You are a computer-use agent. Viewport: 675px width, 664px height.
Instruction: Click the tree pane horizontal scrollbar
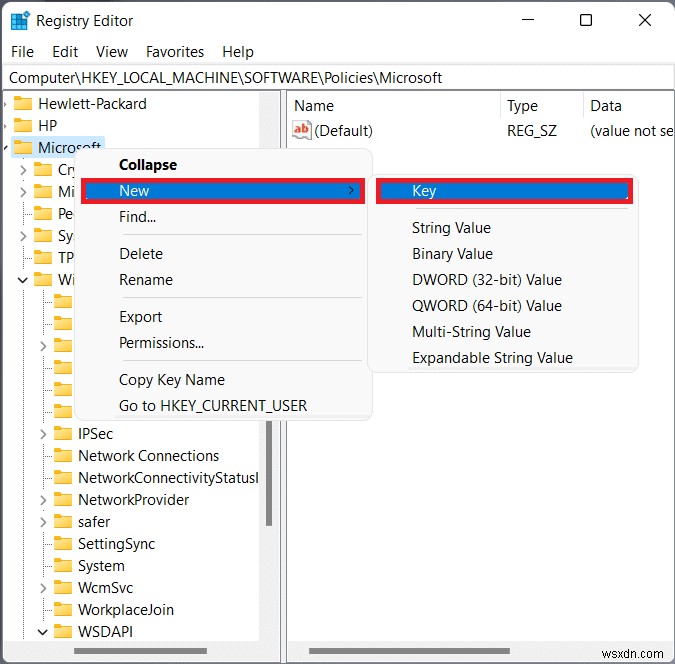point(140,651)
